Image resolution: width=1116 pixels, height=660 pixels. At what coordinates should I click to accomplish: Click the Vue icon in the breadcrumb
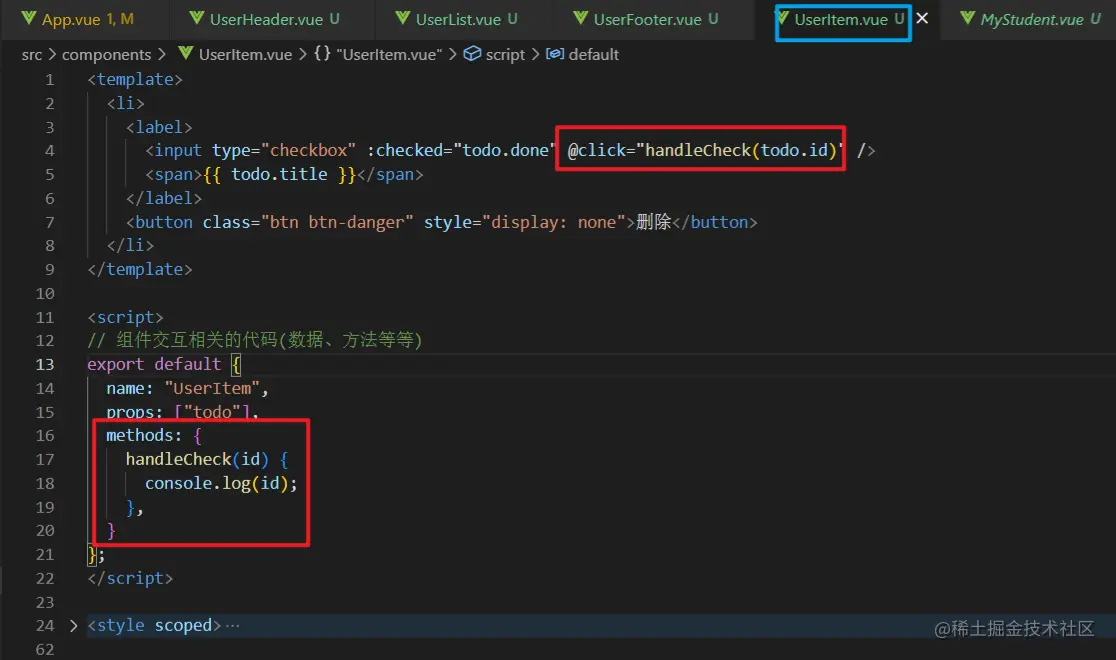tap(186, 53)
